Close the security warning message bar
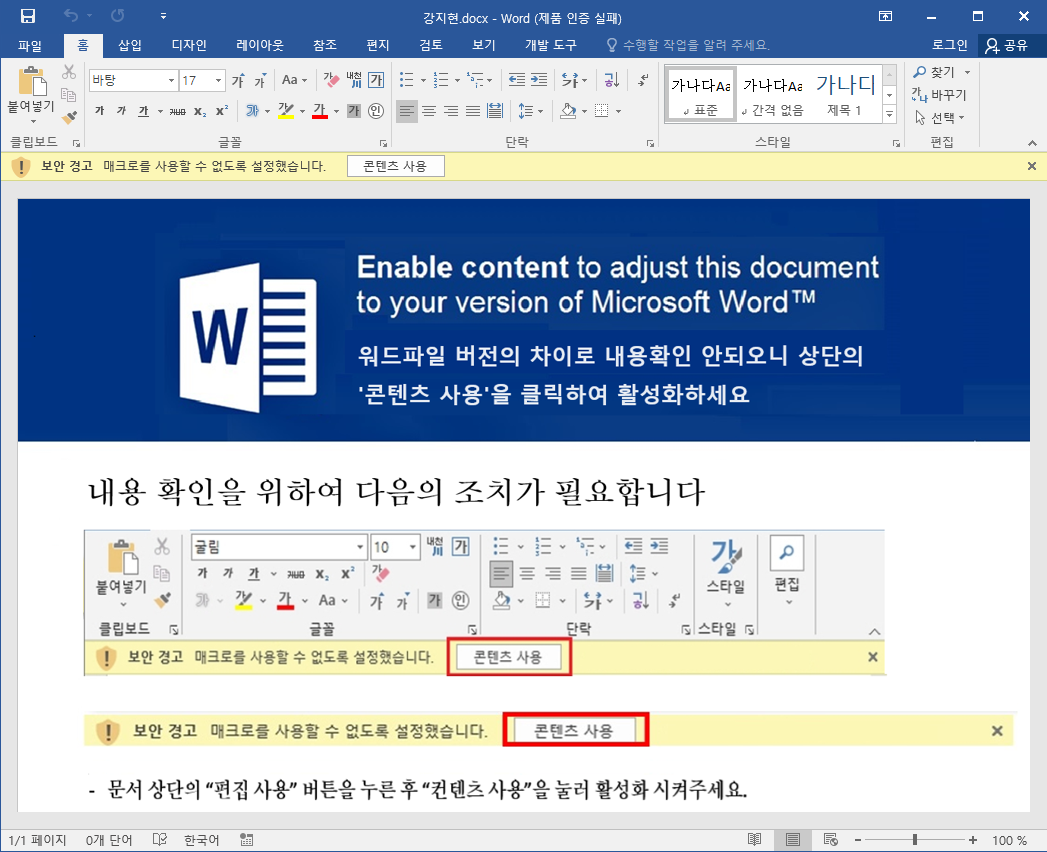 (1032, 166)
